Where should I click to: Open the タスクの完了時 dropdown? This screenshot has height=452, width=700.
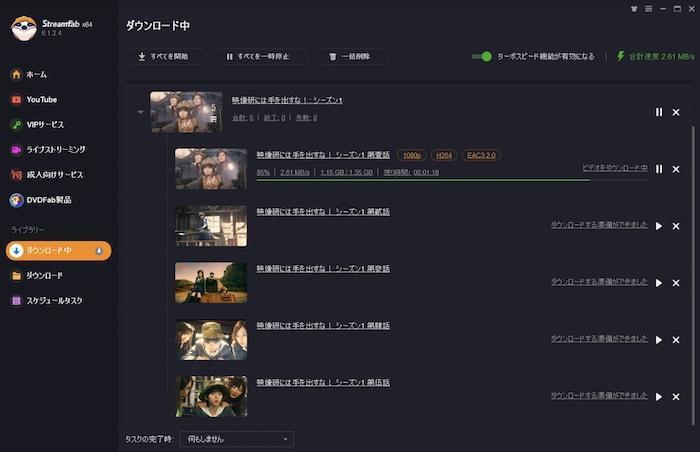(237, 439)
